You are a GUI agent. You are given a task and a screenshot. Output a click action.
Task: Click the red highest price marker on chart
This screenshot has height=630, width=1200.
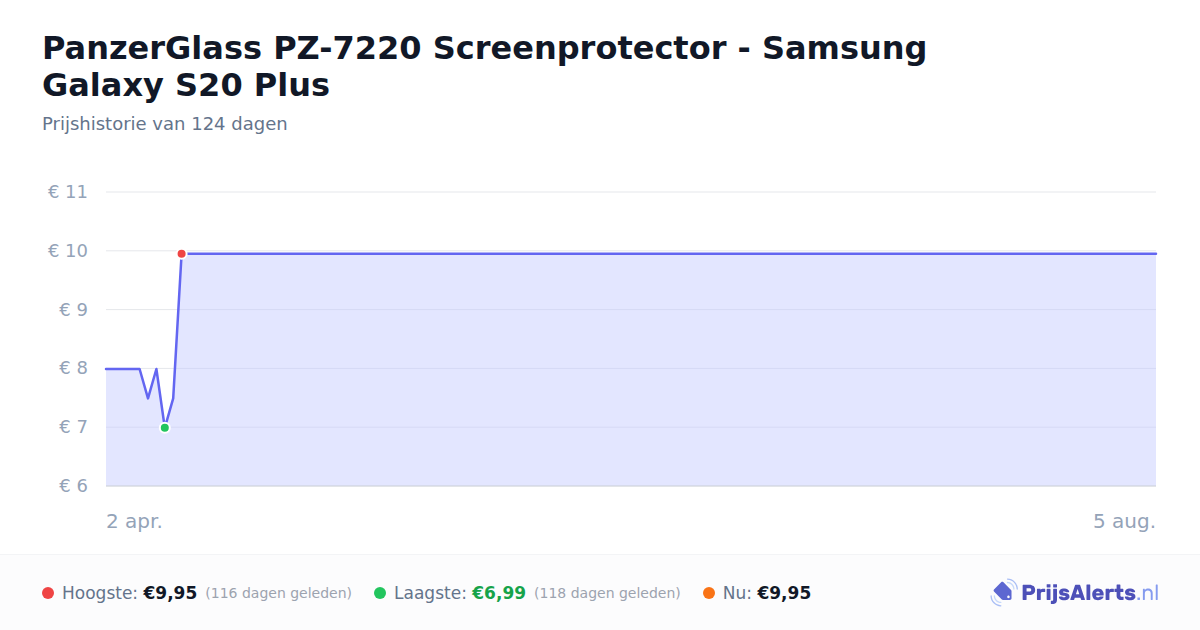coord(181,254)
